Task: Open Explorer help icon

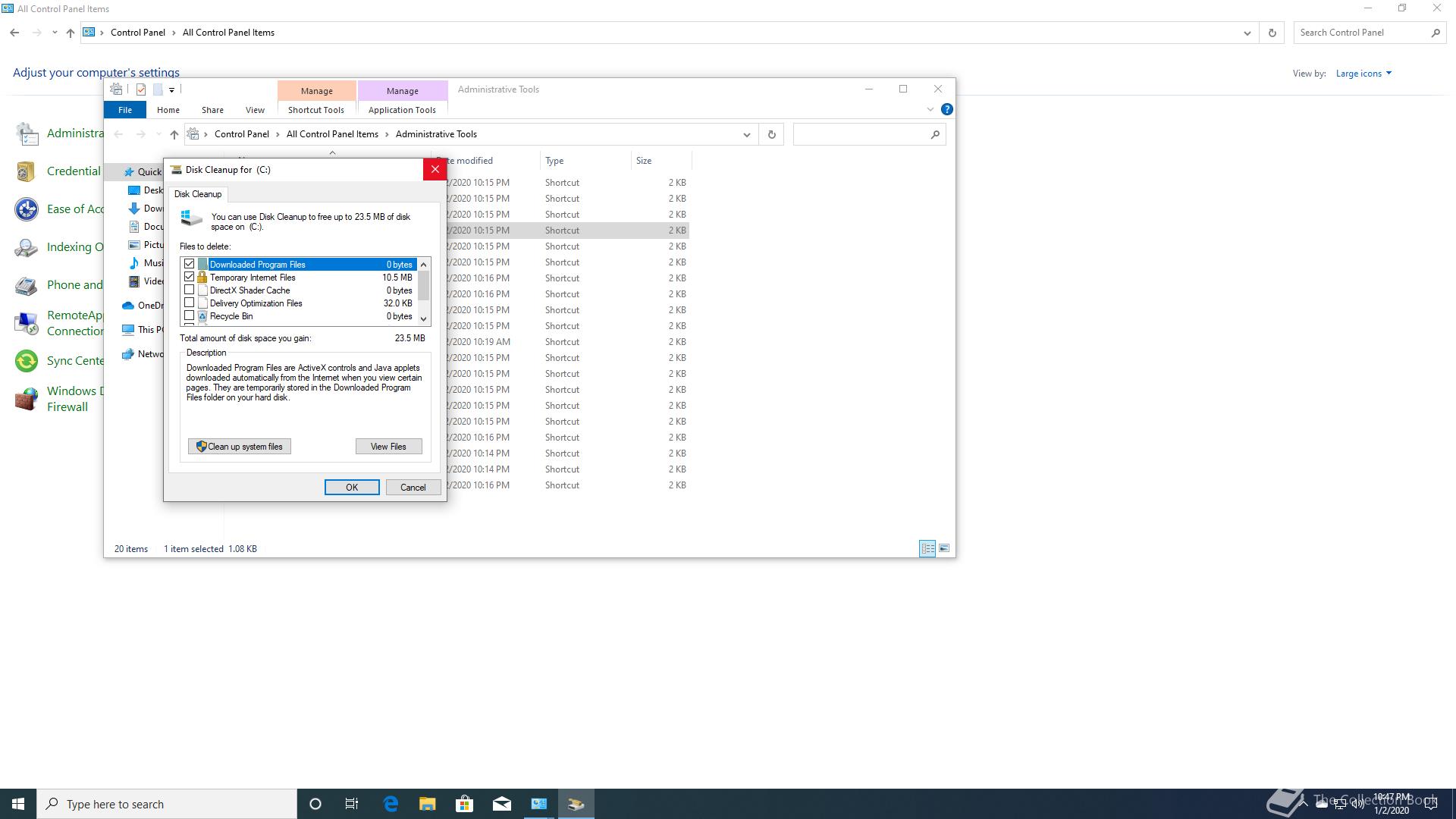Action: click(x=946, y=109)
